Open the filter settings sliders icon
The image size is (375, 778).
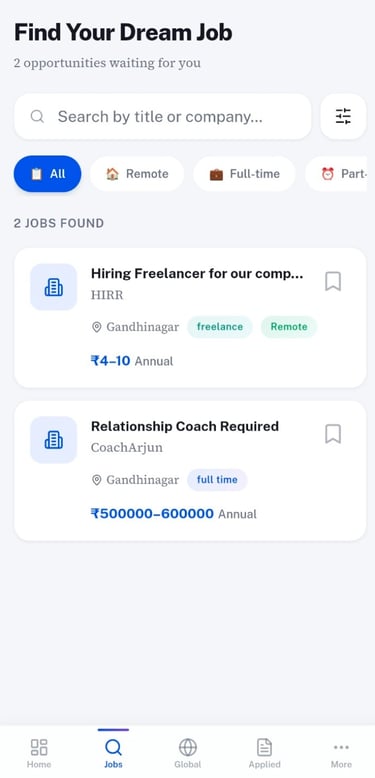coord(343,117)
